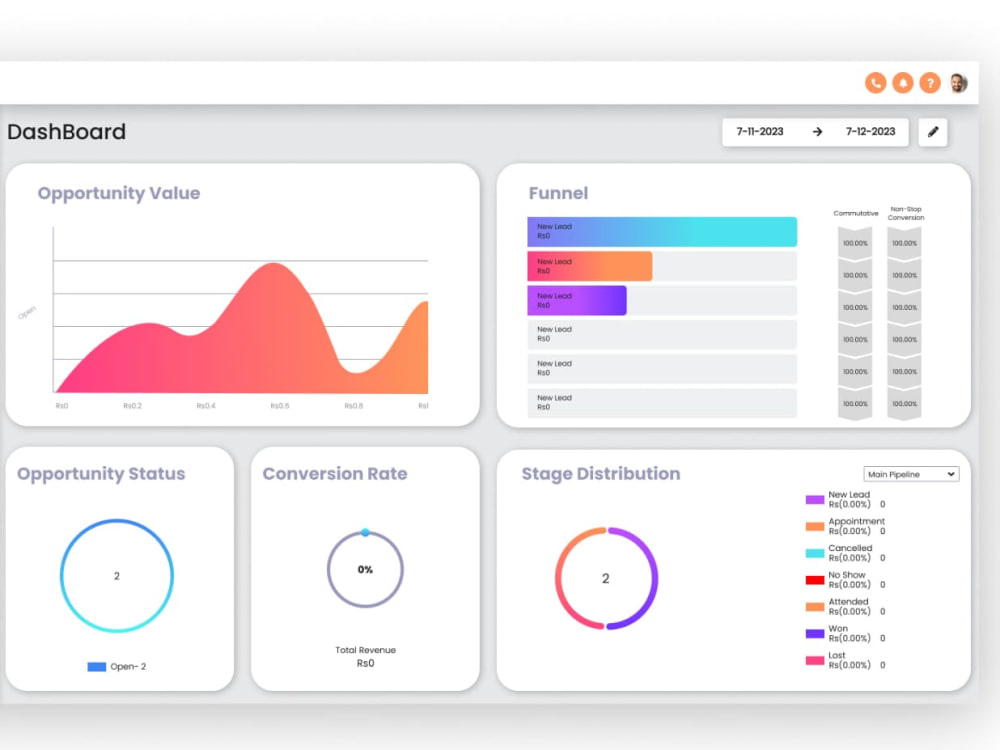Click the Opportunity Value heading
Screen dimensions: 1000x750
pos(119,193)
